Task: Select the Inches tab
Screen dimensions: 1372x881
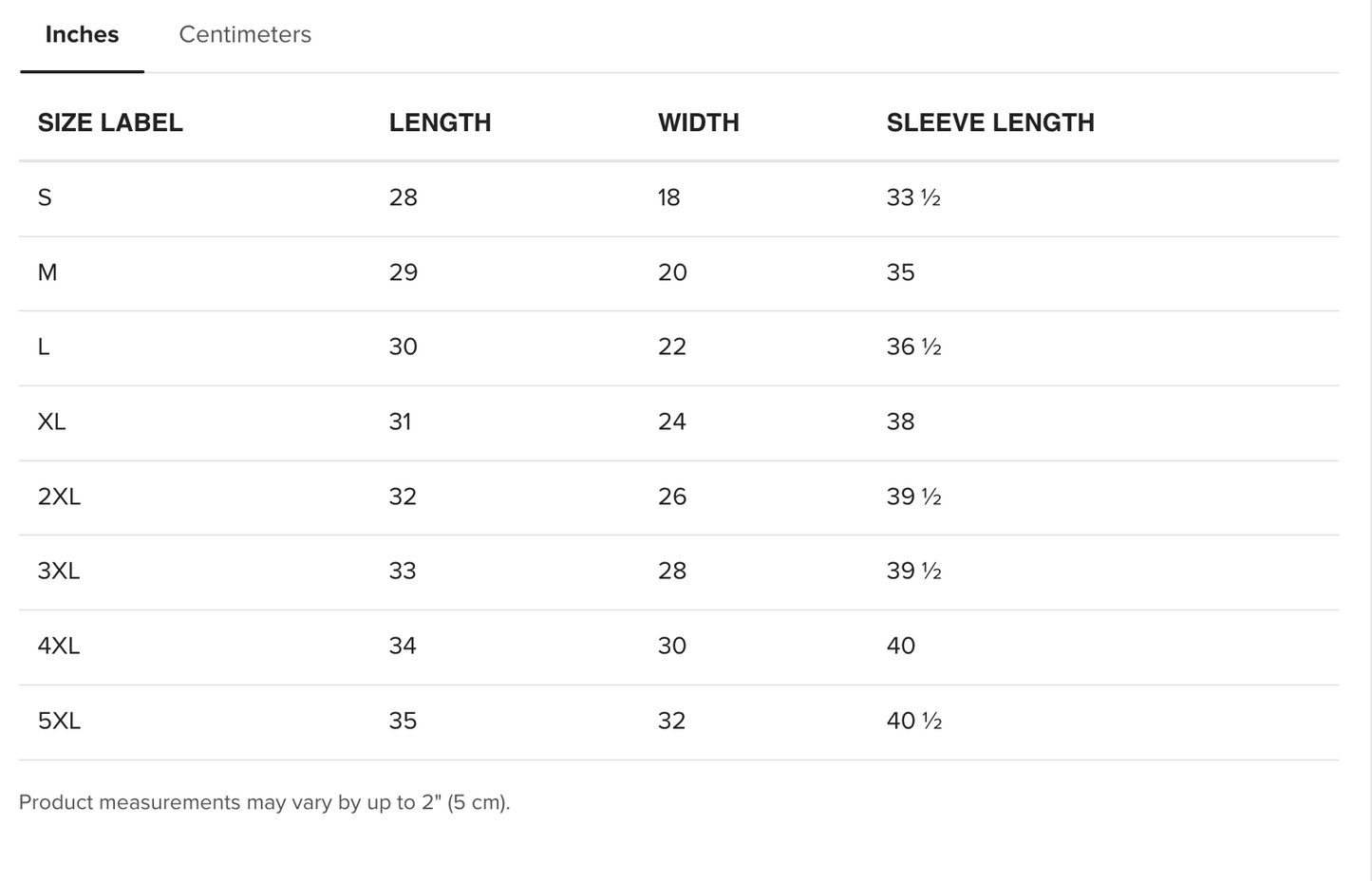Action: pos(82,35)
